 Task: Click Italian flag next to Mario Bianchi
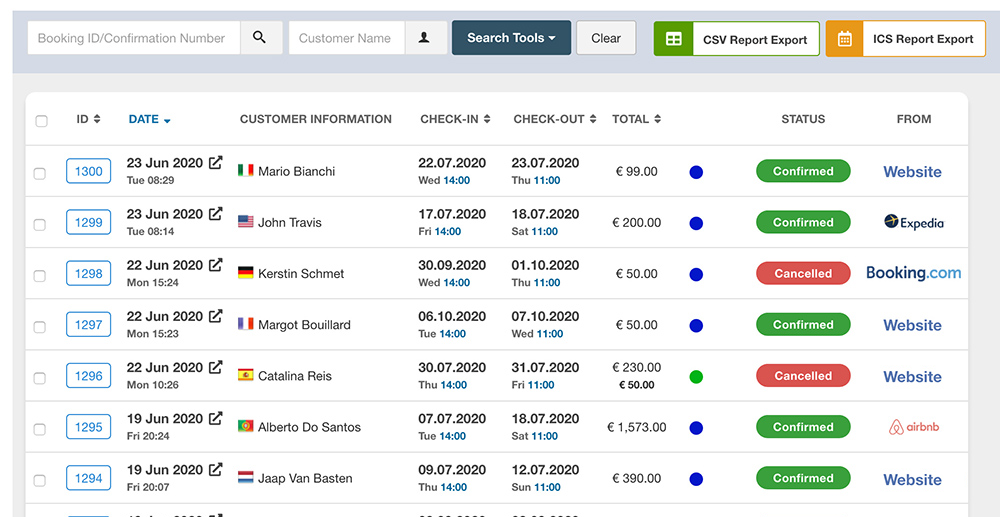click(246, 170)
